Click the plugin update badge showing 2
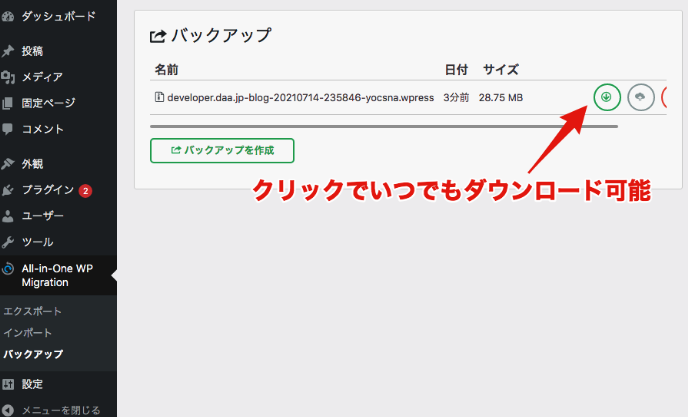Image resolution: width=688 pixels, height=417 pixels. point(86,191)
